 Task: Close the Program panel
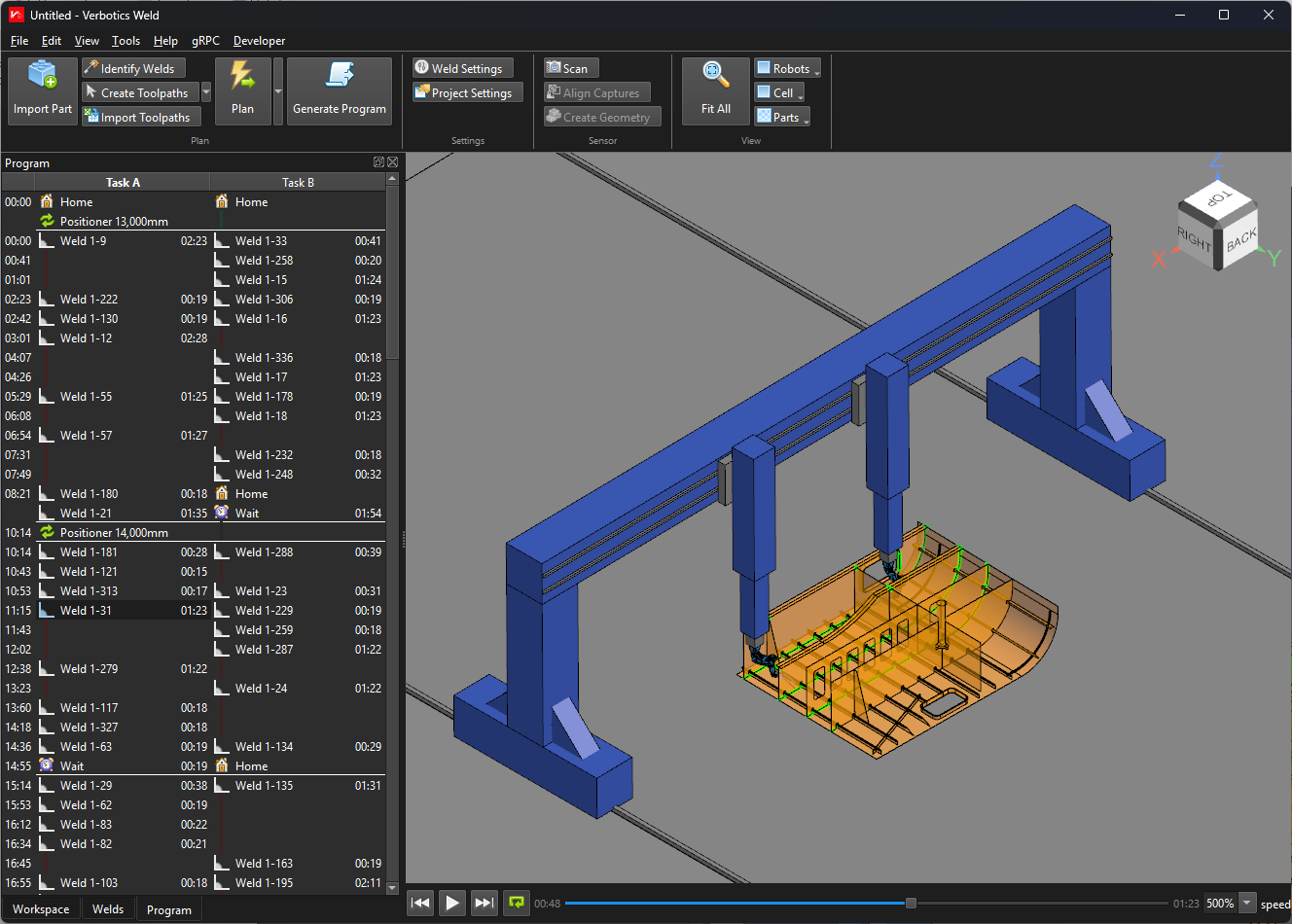tap(393, 162)
